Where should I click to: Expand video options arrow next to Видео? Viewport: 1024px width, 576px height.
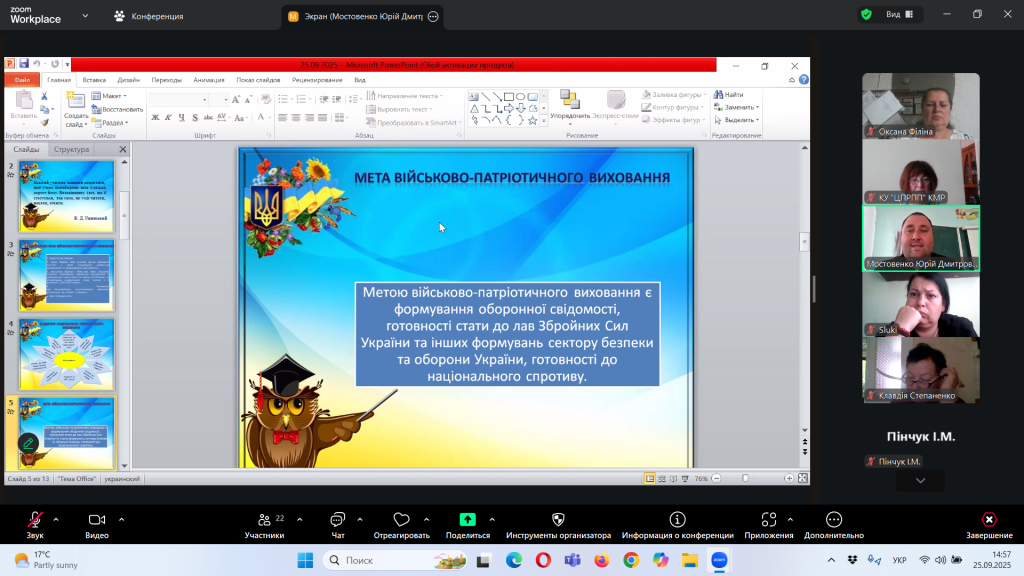tap(122, 519)
